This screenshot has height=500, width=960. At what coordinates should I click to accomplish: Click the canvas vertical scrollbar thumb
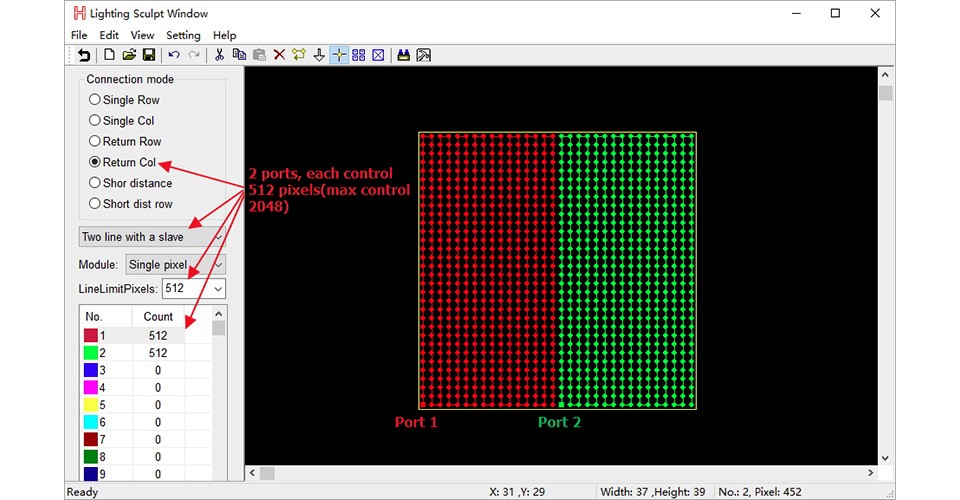[x=885, y=93]
